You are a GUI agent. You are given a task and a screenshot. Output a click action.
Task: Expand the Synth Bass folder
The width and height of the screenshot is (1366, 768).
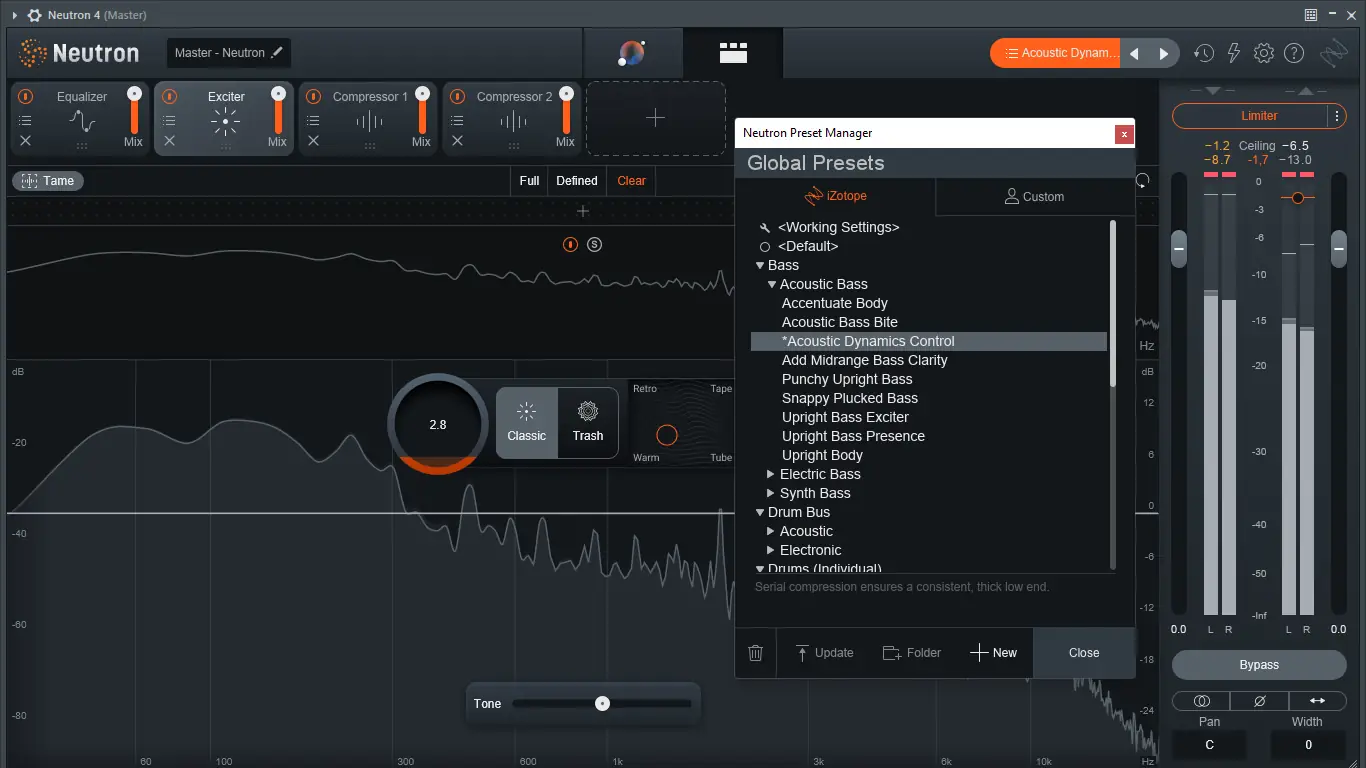[771, 493]
